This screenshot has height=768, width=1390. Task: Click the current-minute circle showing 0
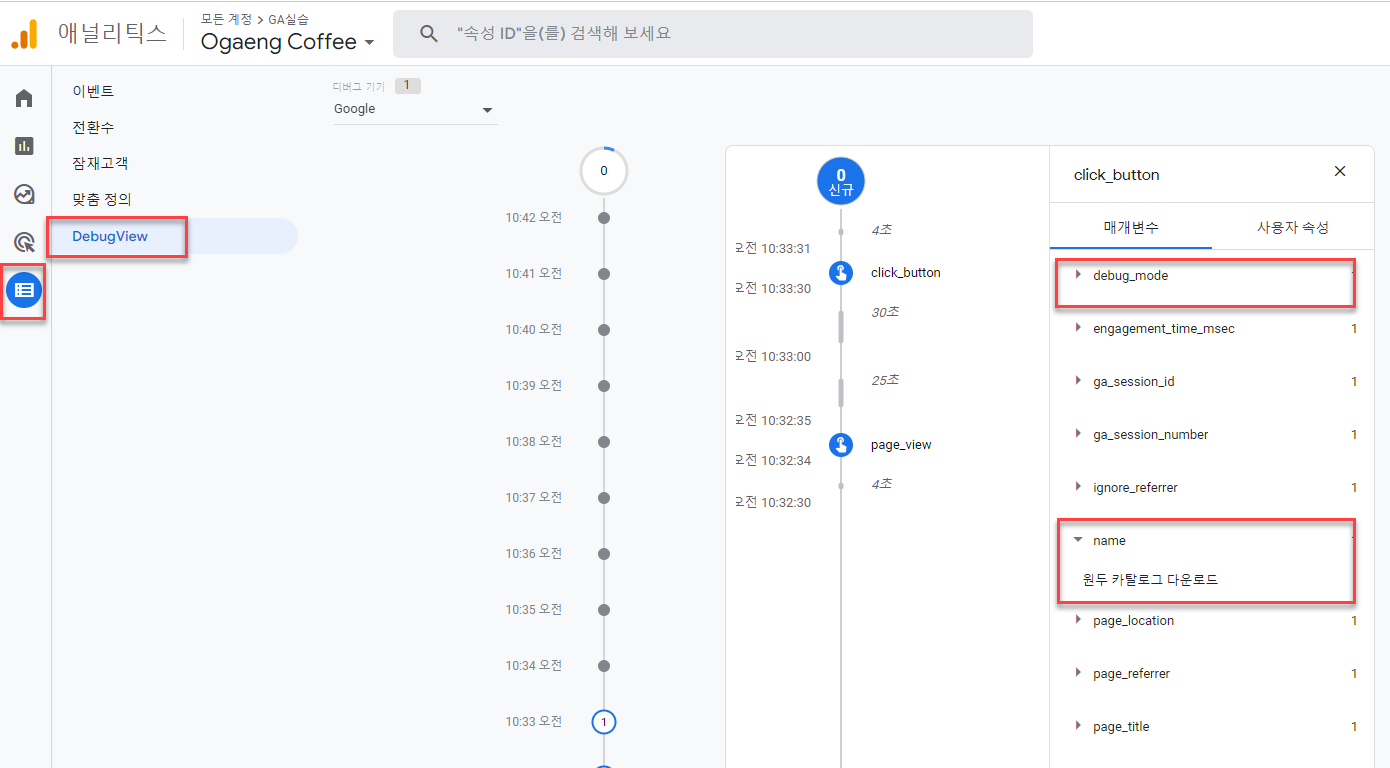(603, 171)
